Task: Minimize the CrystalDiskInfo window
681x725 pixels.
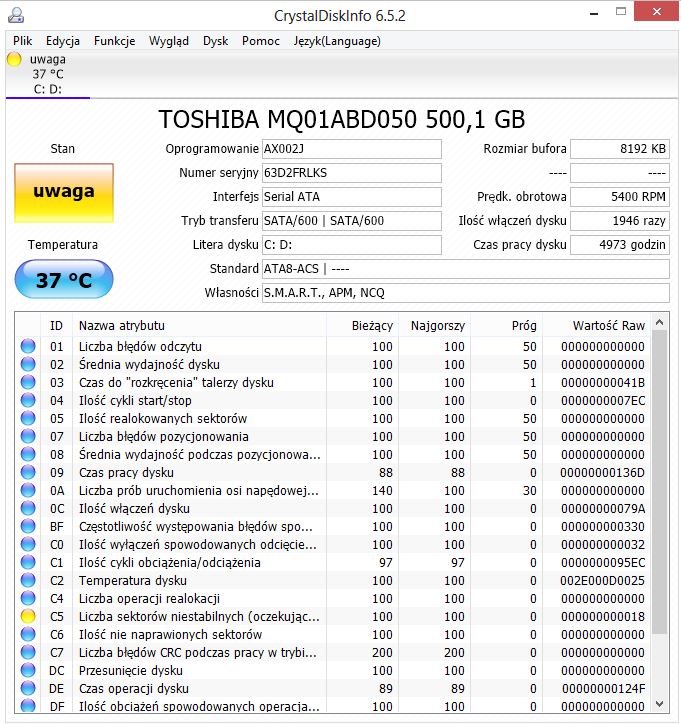Action: (595, 14)
